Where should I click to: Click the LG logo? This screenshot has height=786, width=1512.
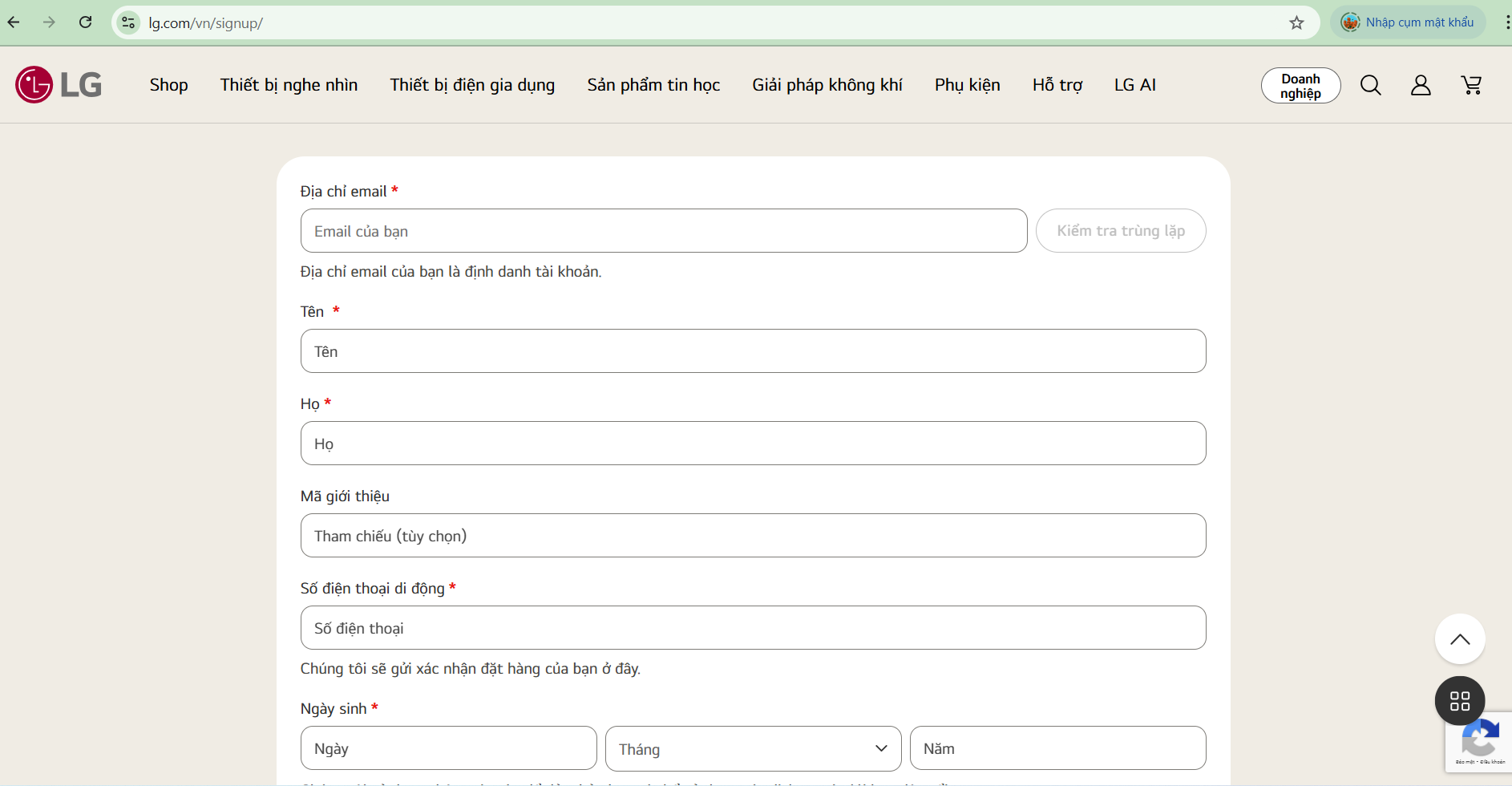59,85
